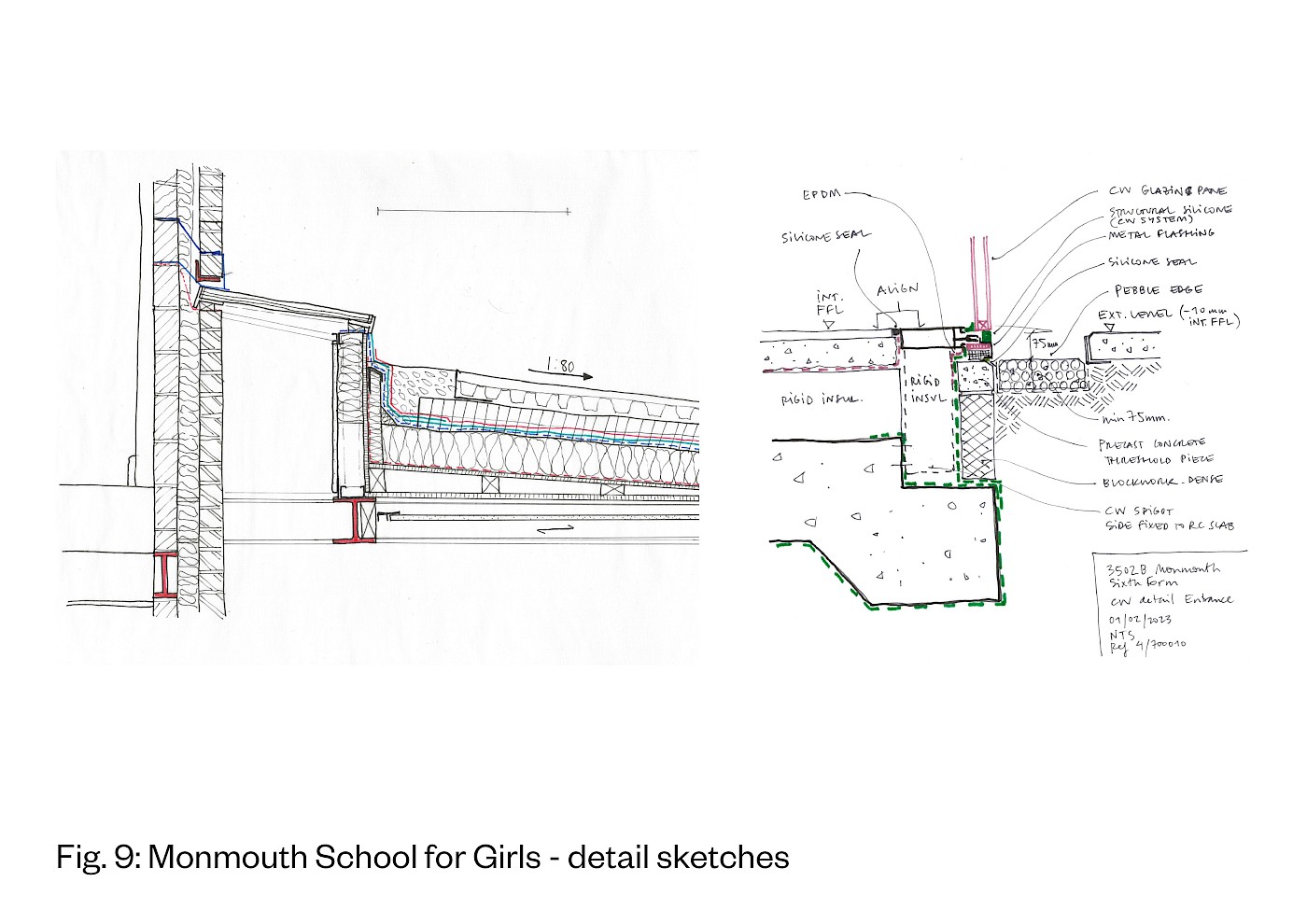Viewport: 1307px width, 924px height.
Task: Click the Fig. 9 caption text
Action: coord(422,857)
